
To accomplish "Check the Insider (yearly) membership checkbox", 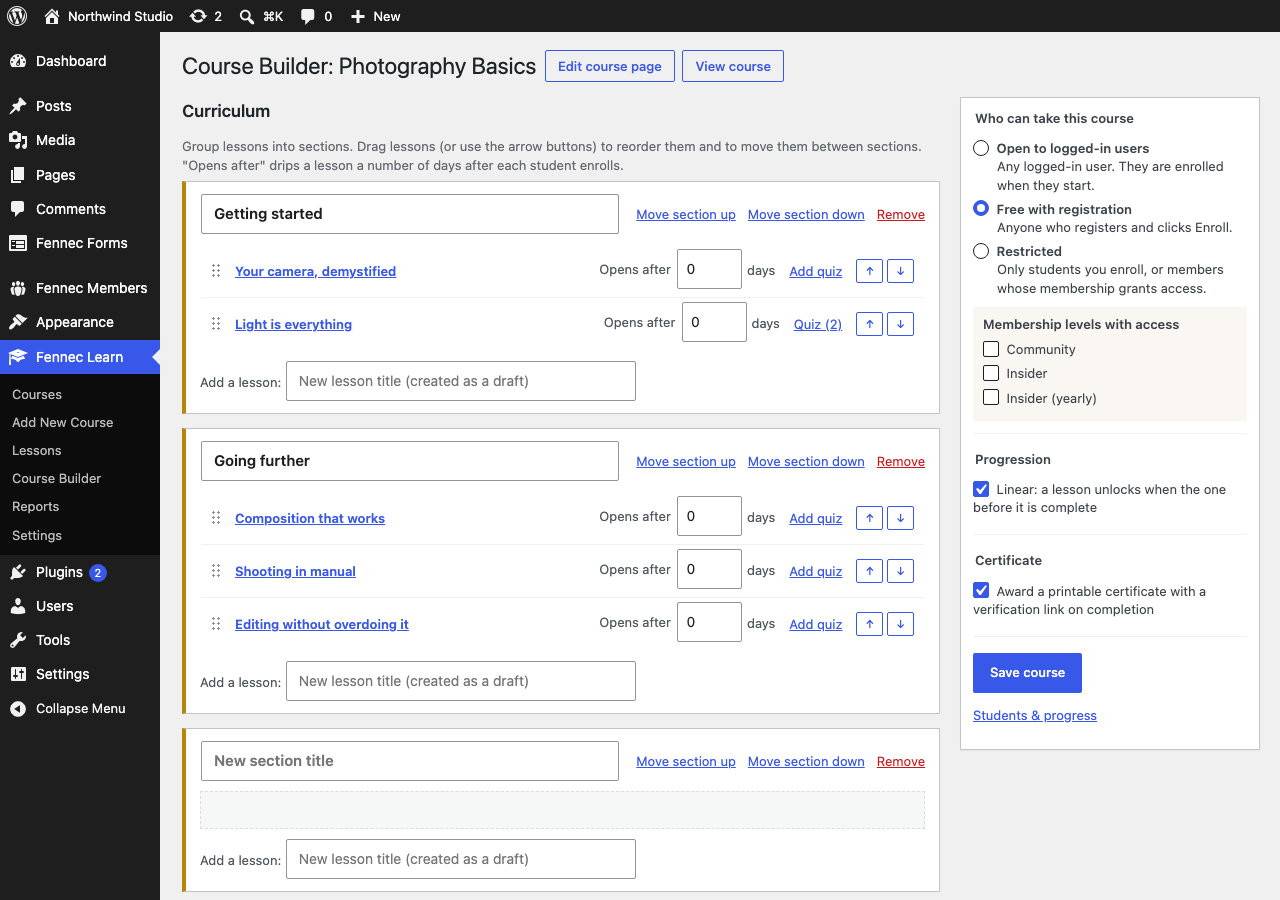I will 991,397.
